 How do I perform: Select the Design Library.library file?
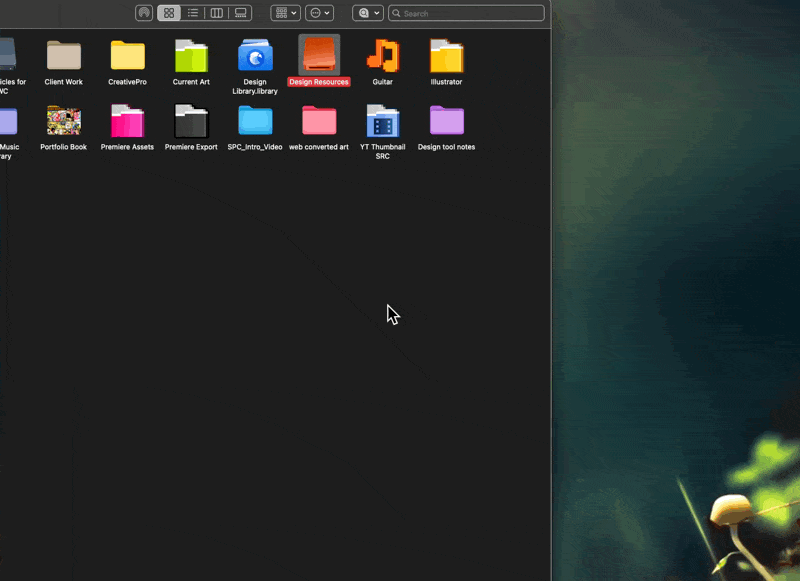point(255,56)
